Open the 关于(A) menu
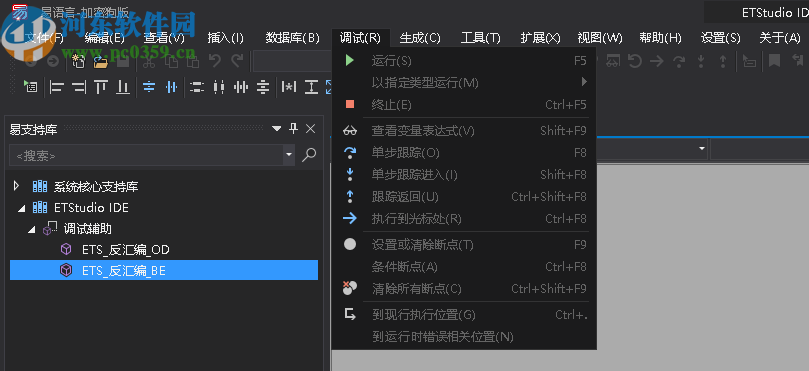This screenshot has width=809, height=371. [780, 38]
